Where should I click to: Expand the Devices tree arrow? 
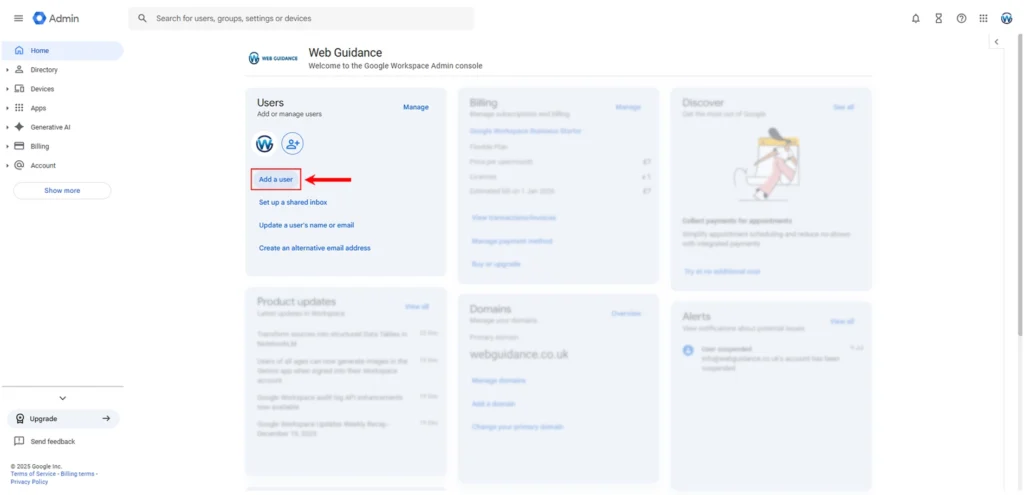[x=7, y=89]
